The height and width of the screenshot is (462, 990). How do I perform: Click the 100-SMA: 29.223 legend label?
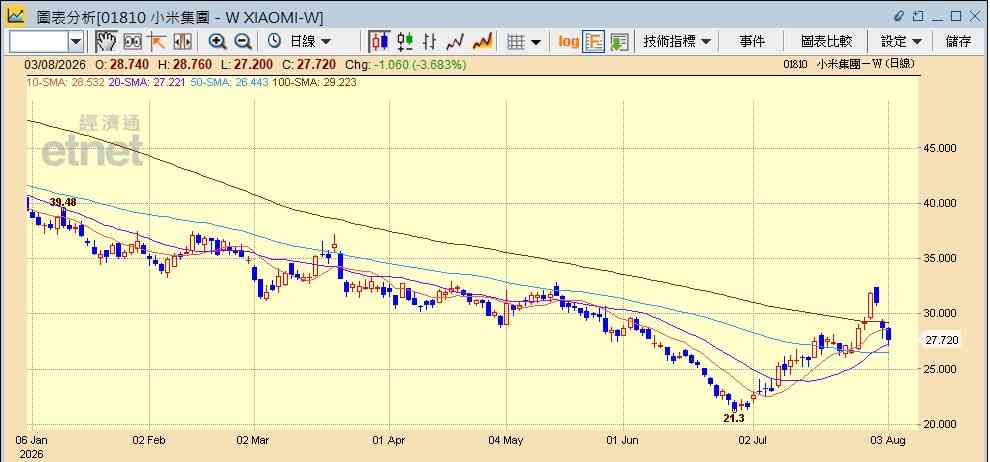pos(314,82)
